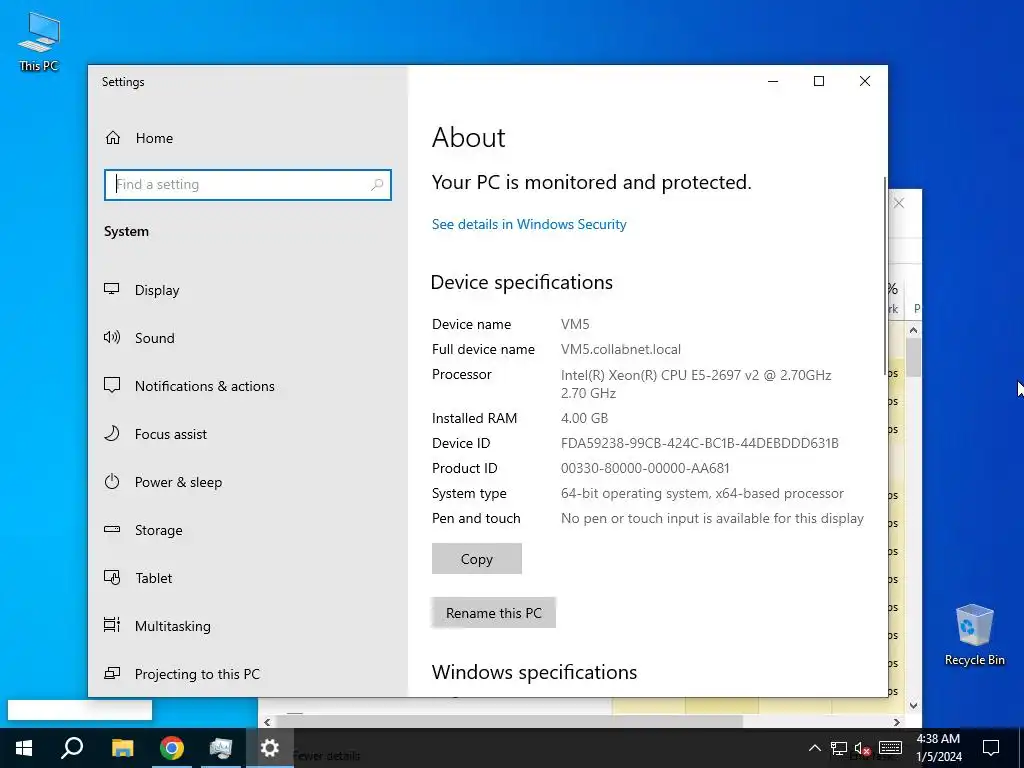The height and width of the screenshot is (768, 1024).
Task: Select the Device ID value text
Action: click(x=699, y=443)
